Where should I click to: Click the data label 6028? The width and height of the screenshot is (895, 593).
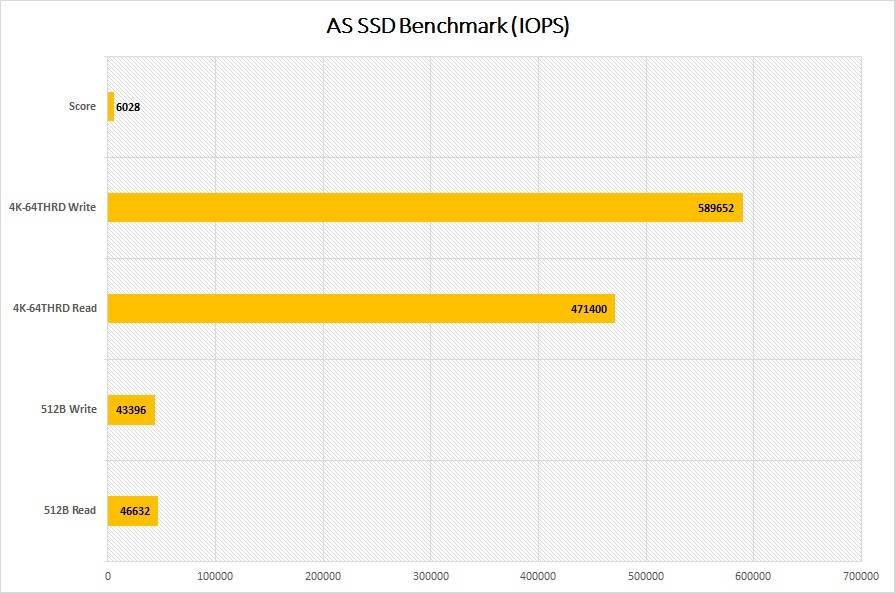(x=128, y=107)
